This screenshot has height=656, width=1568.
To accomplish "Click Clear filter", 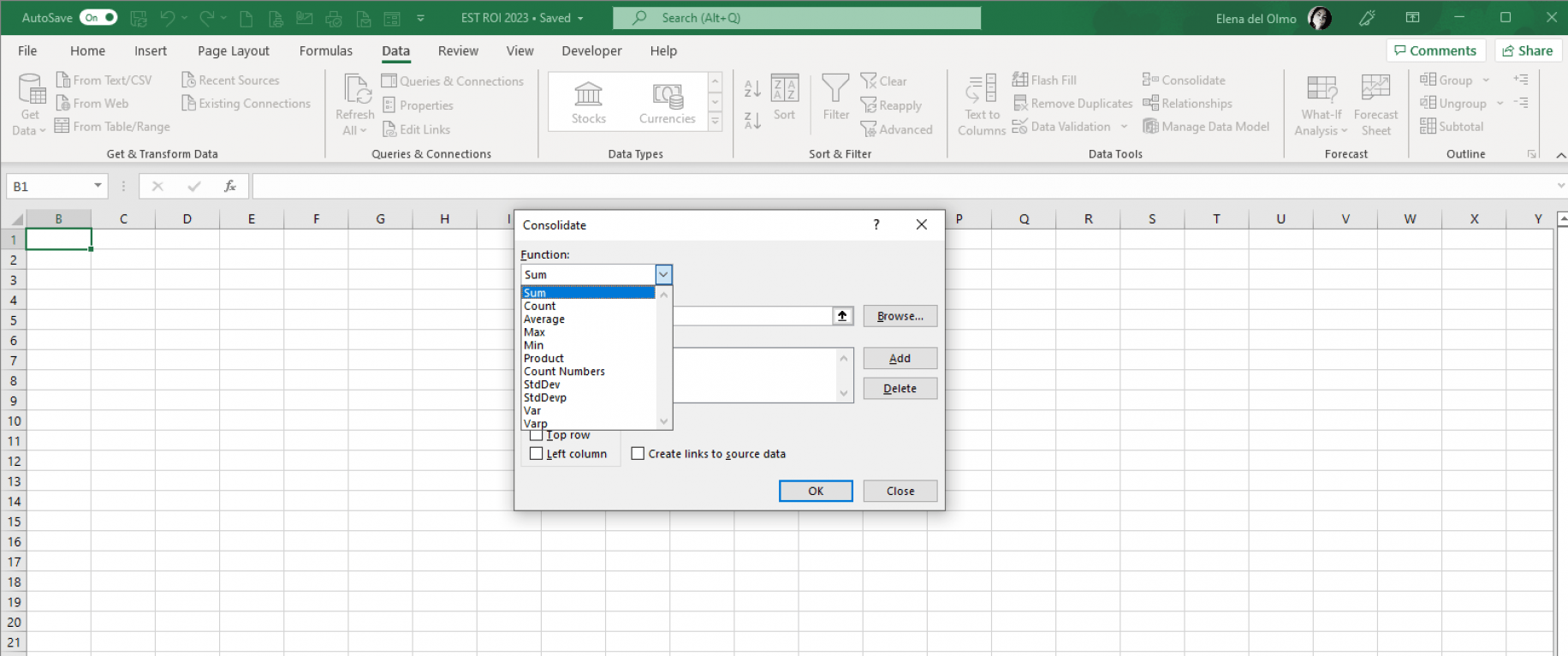I will pos(884,81).
